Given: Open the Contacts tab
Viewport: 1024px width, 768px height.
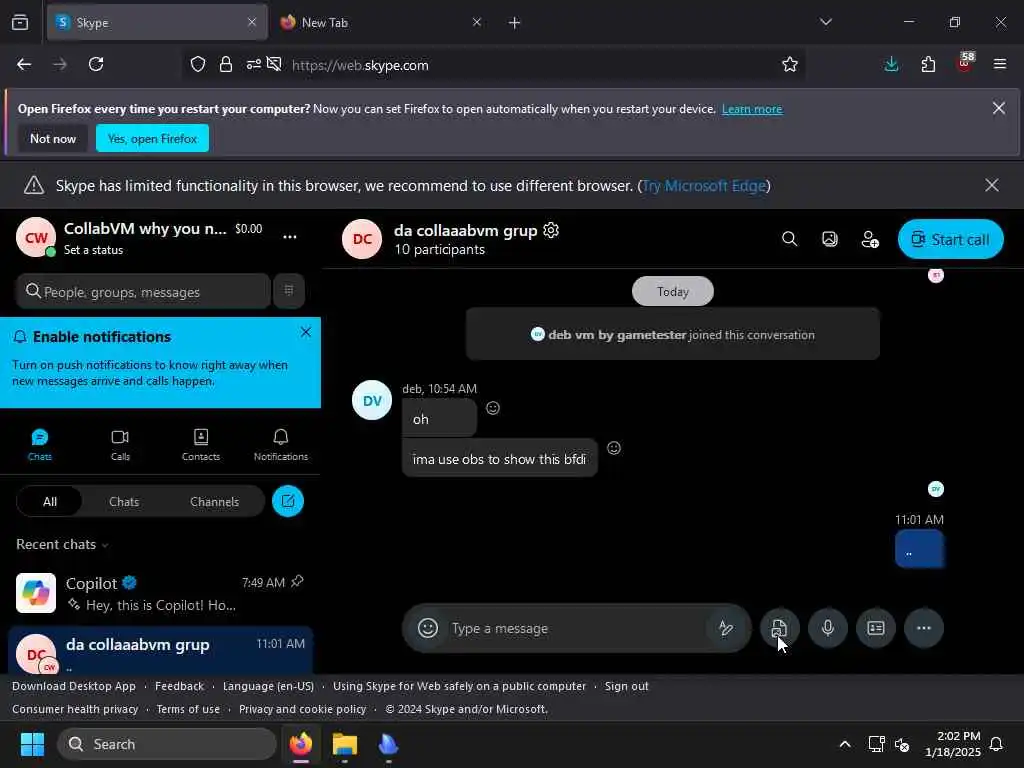Looking at the screenshot, I should click(200, 445).
